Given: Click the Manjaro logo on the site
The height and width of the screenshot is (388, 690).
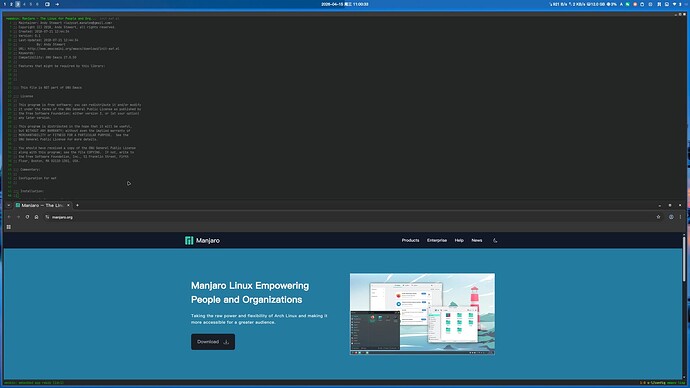Looking at the screenshot, I should click(202, 240).
